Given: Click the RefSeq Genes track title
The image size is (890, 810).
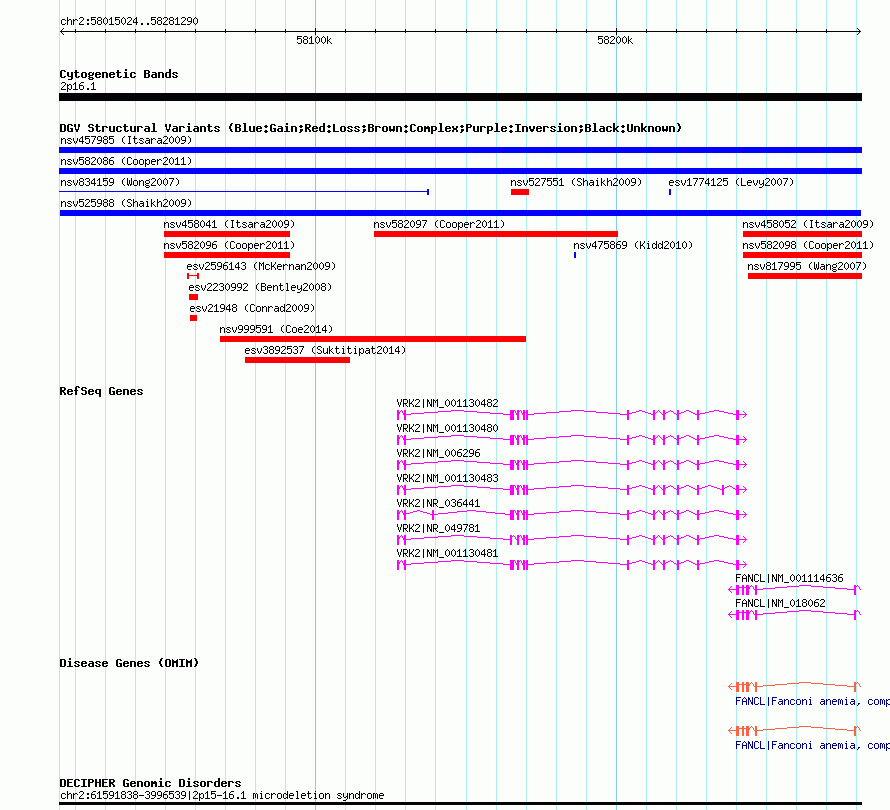Looking at the screenshot, I should (x=101, y=391).
